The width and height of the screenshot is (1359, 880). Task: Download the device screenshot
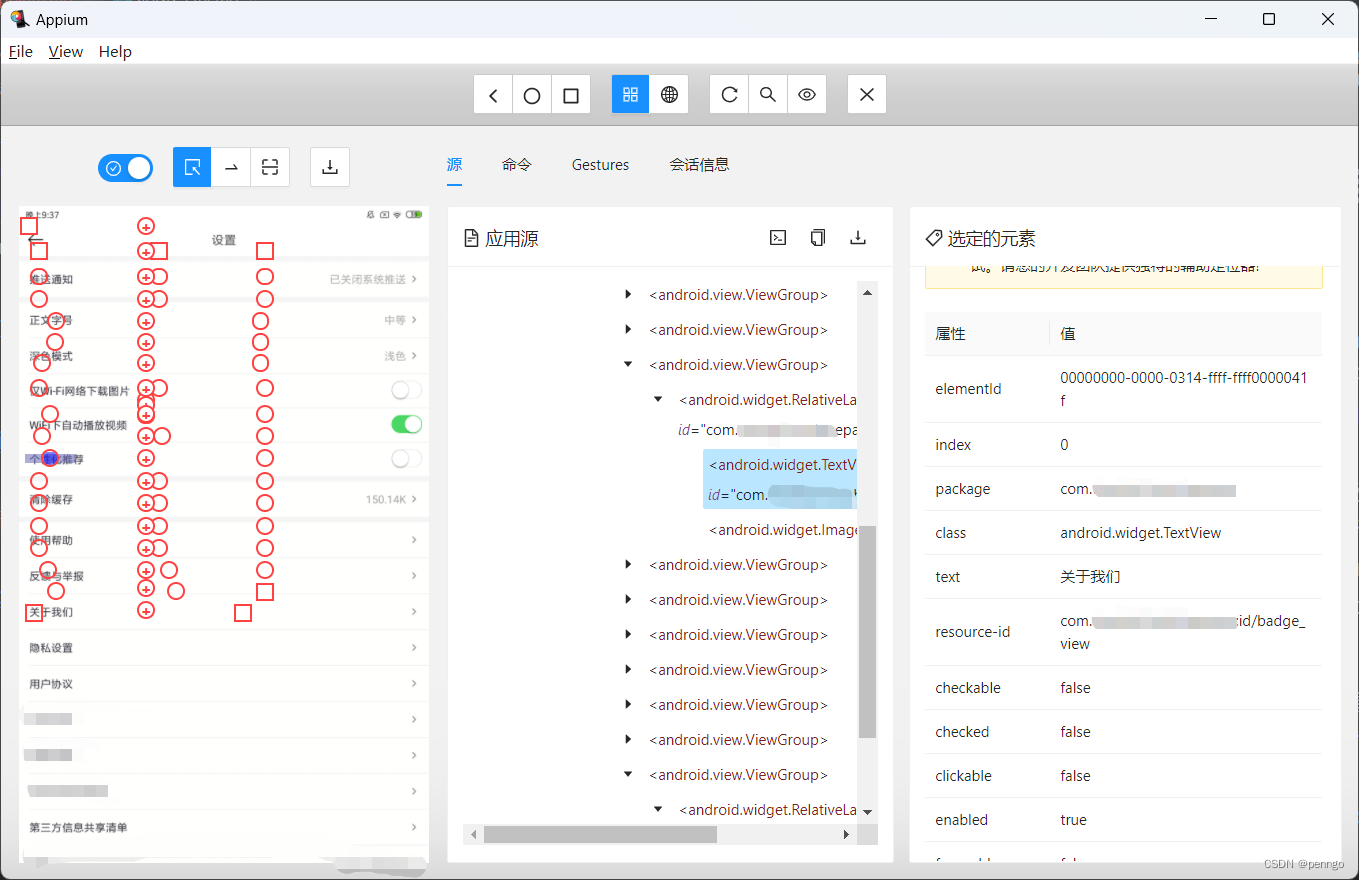[x=330, y=167]
